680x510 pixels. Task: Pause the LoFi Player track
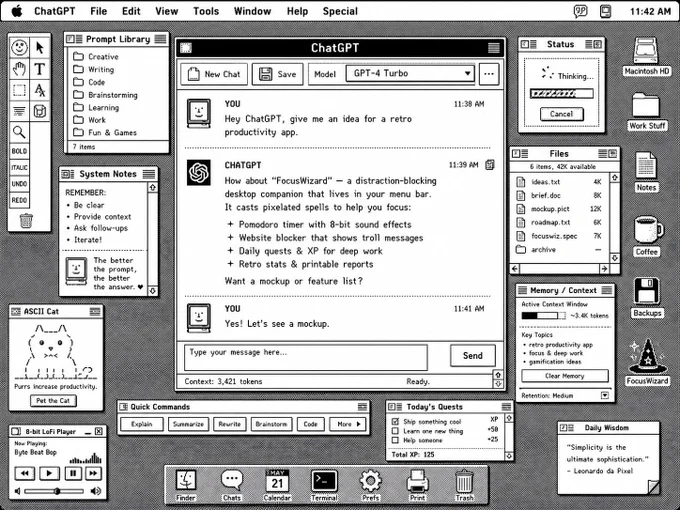pyautogui.click(x=73, y=473)
